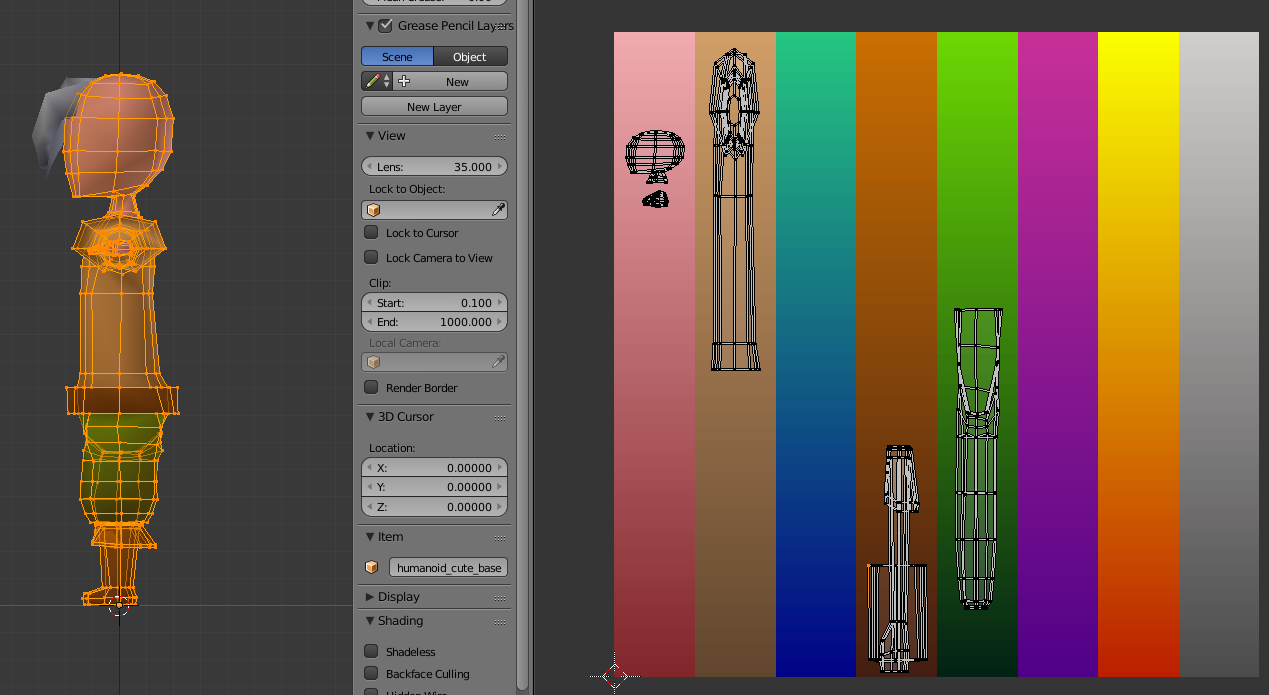Click the plus icon on the New button

[x=404, y=82]
